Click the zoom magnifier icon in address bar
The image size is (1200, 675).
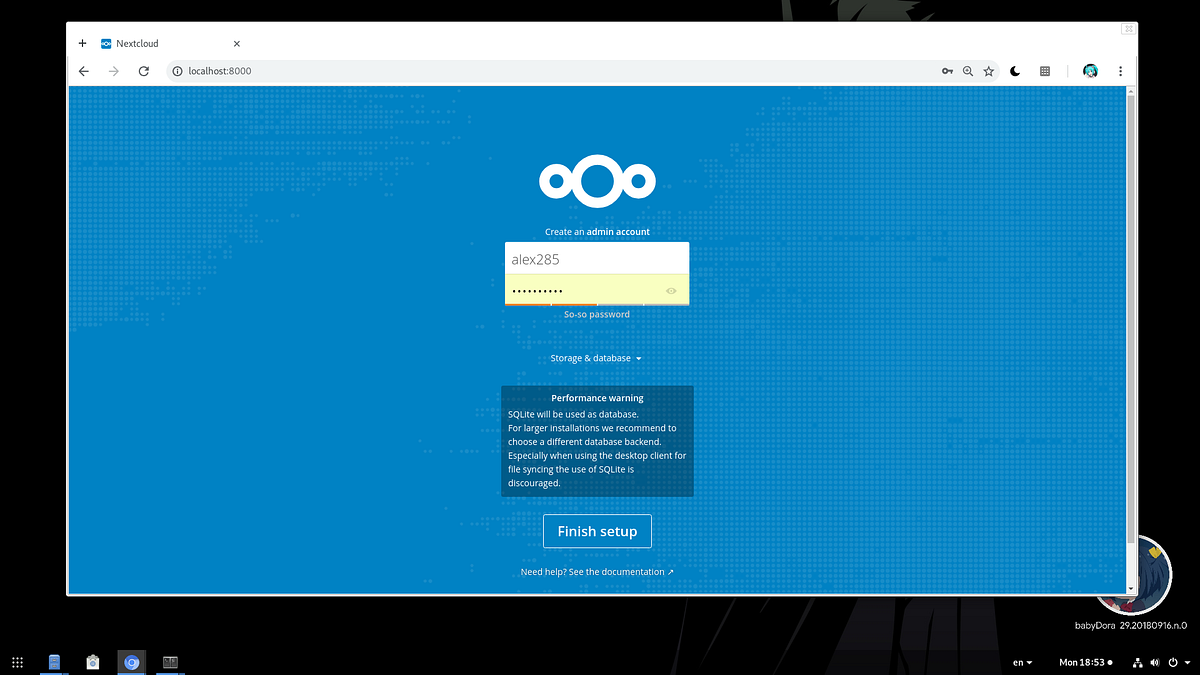(x=967, y=71)
